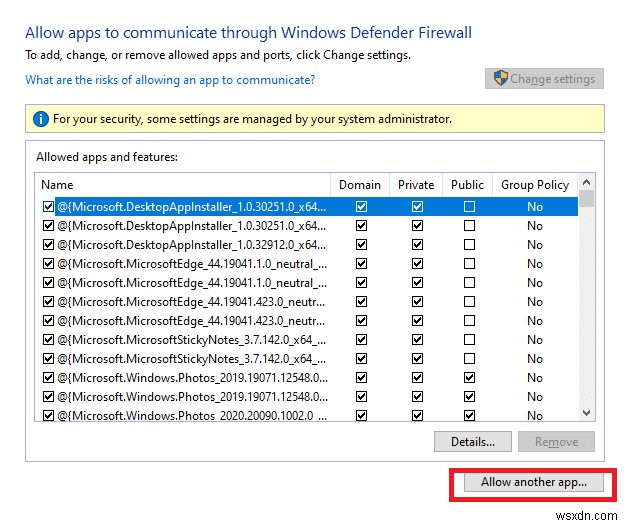This screenshot has height=526, width=629.
Task: Click the apps list vertical scrollbar thumb
Action: (587, 199)
